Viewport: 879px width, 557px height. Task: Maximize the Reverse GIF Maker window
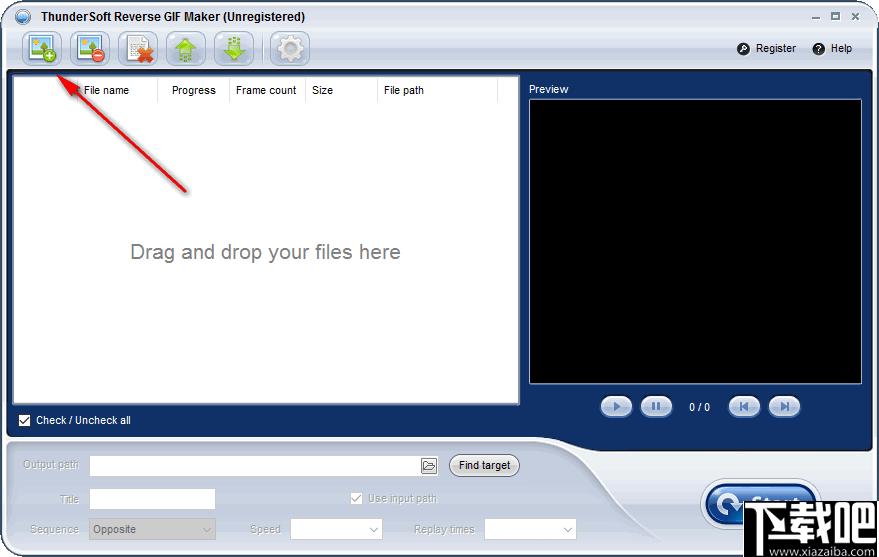click(835, 17)
